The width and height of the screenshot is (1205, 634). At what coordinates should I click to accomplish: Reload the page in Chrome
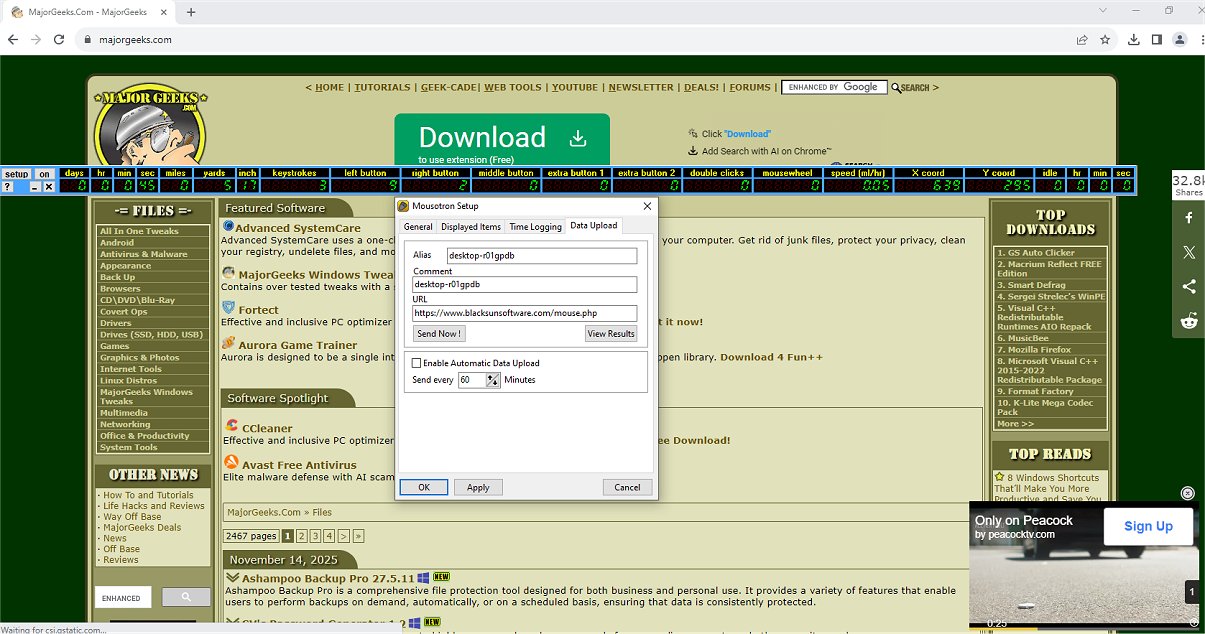pyautogui.click(x=60, y=40)
